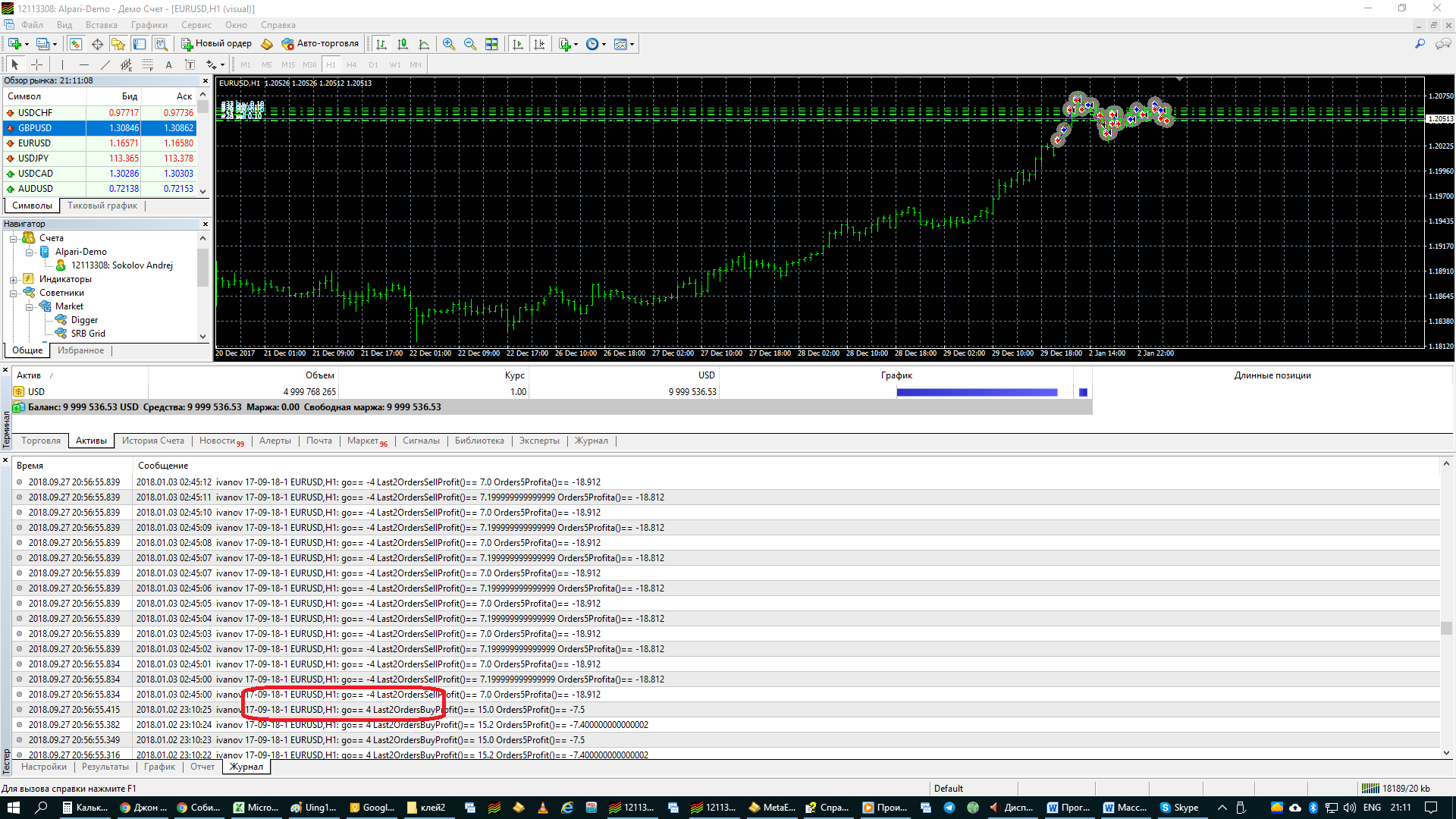Collapse the Счета tree node
1456x819 pixels.
(13, 238)
